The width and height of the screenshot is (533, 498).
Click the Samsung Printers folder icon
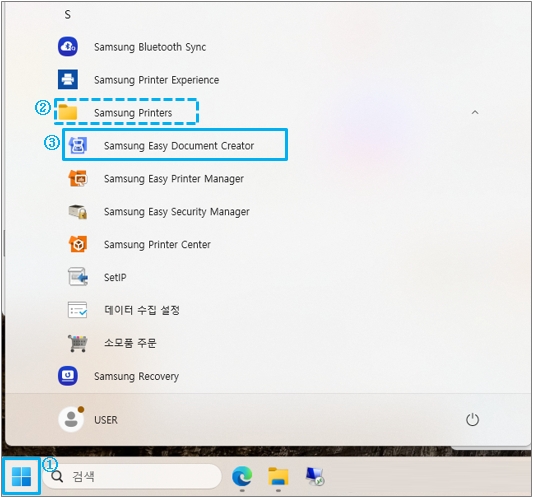pos(68,112)
